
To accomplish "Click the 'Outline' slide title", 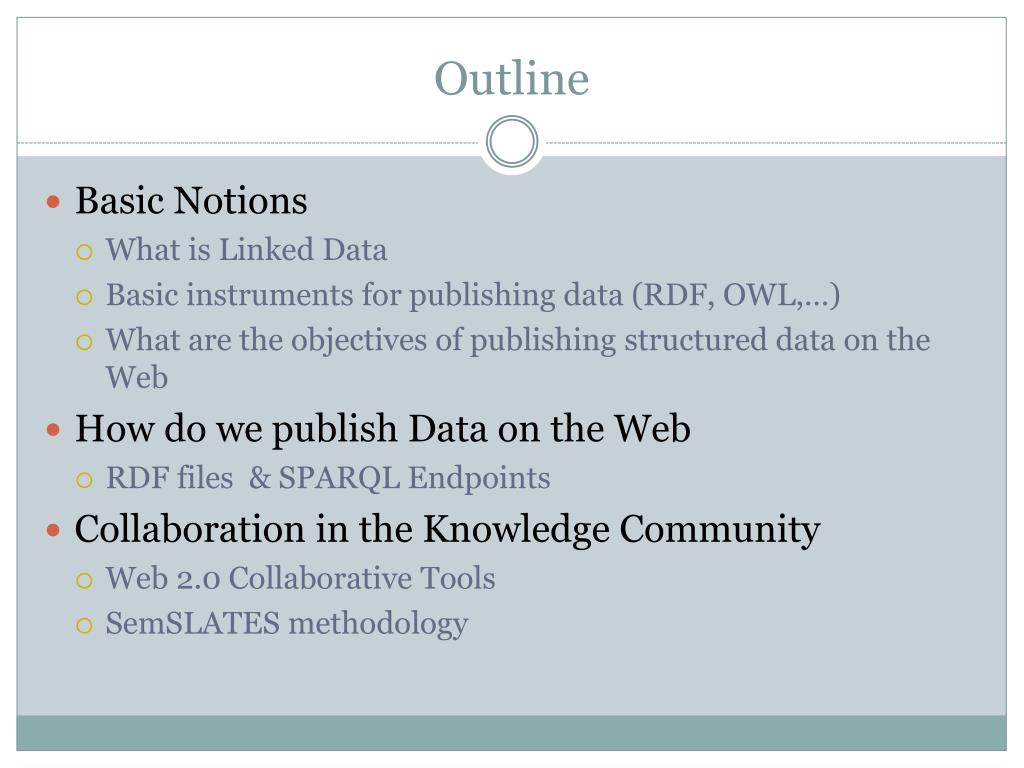I will [511, 78].
